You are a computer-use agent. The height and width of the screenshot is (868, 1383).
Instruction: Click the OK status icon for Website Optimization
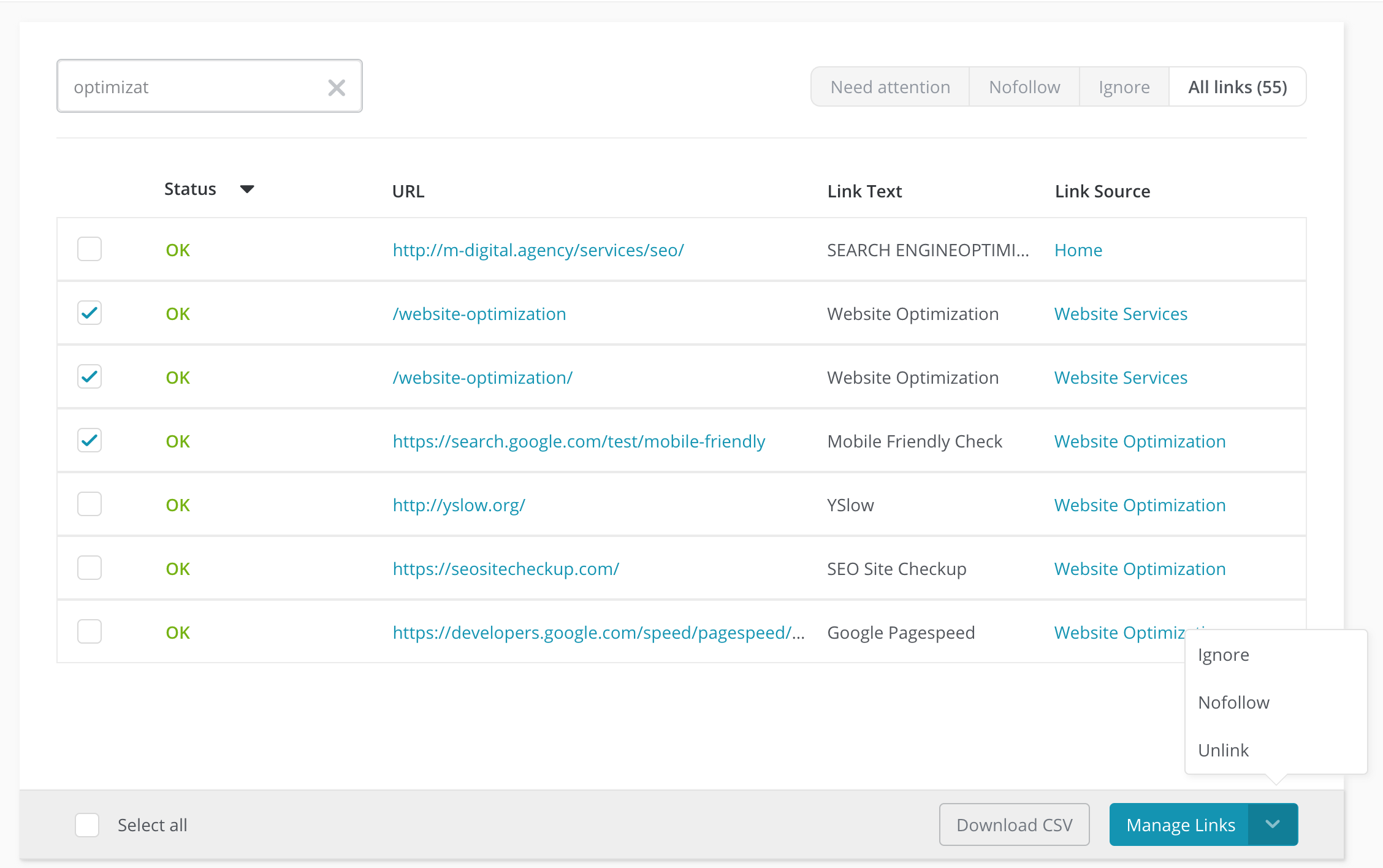click(x=178, y=313)
